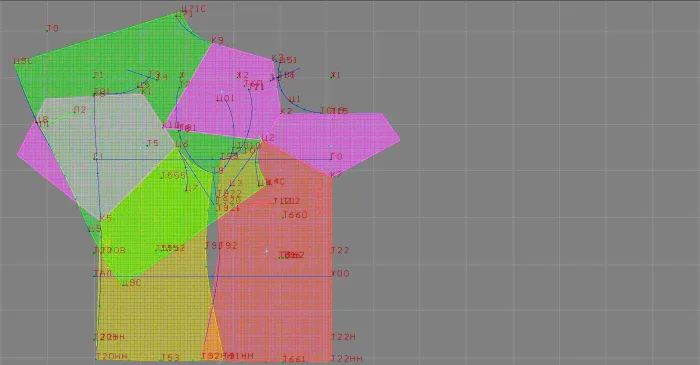The width and height of the screenshot is (700, 365).
Task: Click the T661 point on the bottom edge
Action: (294, 359)
